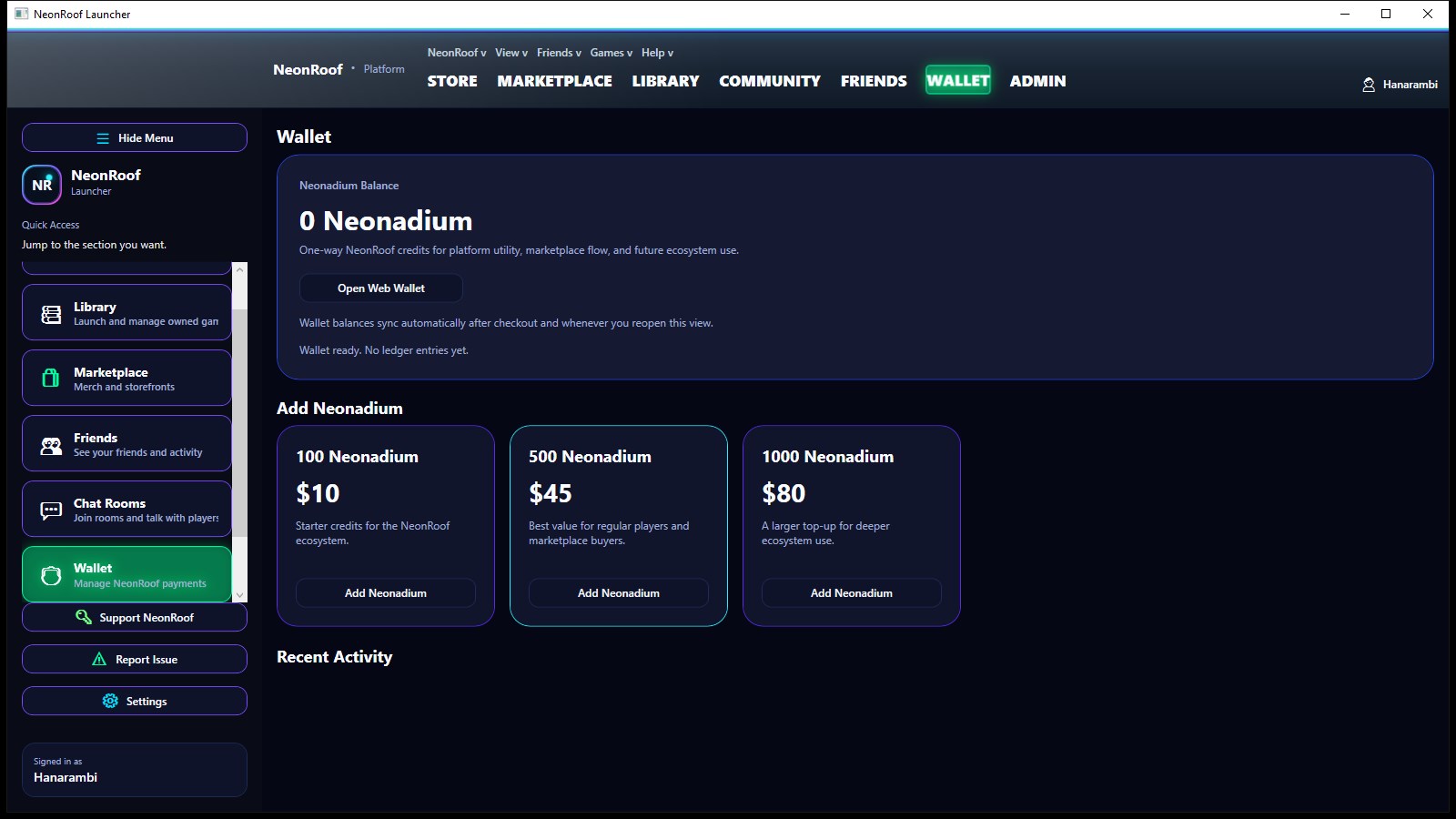Add Neonadium for the 500 pack

point(619,593)
